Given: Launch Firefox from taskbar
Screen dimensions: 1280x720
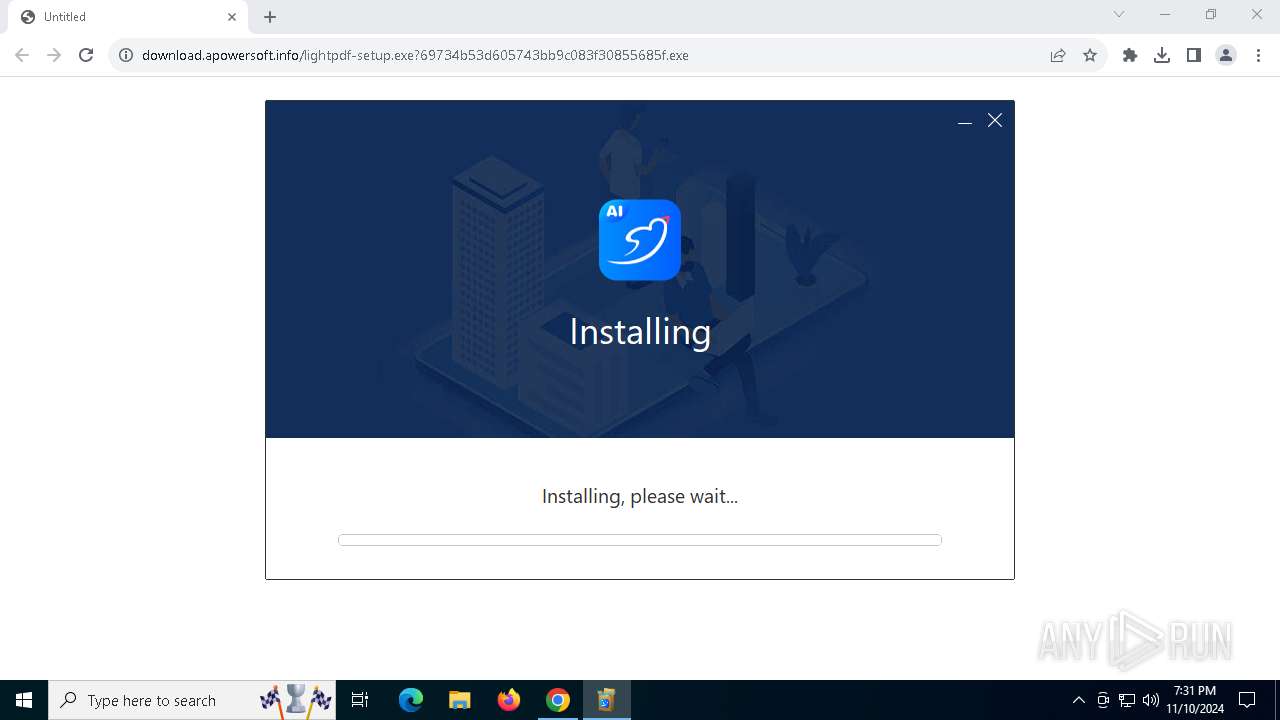Looking at the screenshot, I should [508, 700].
